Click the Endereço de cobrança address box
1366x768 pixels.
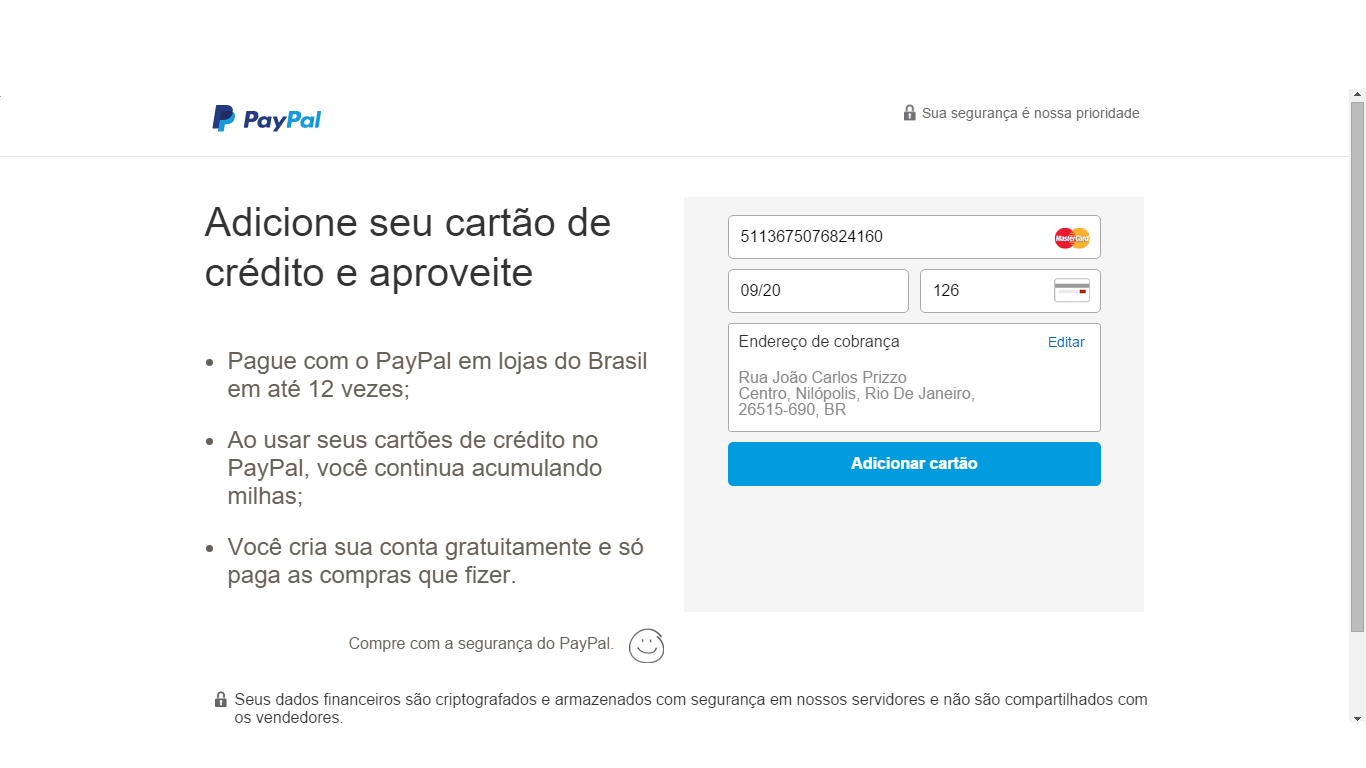coord(914,377)
